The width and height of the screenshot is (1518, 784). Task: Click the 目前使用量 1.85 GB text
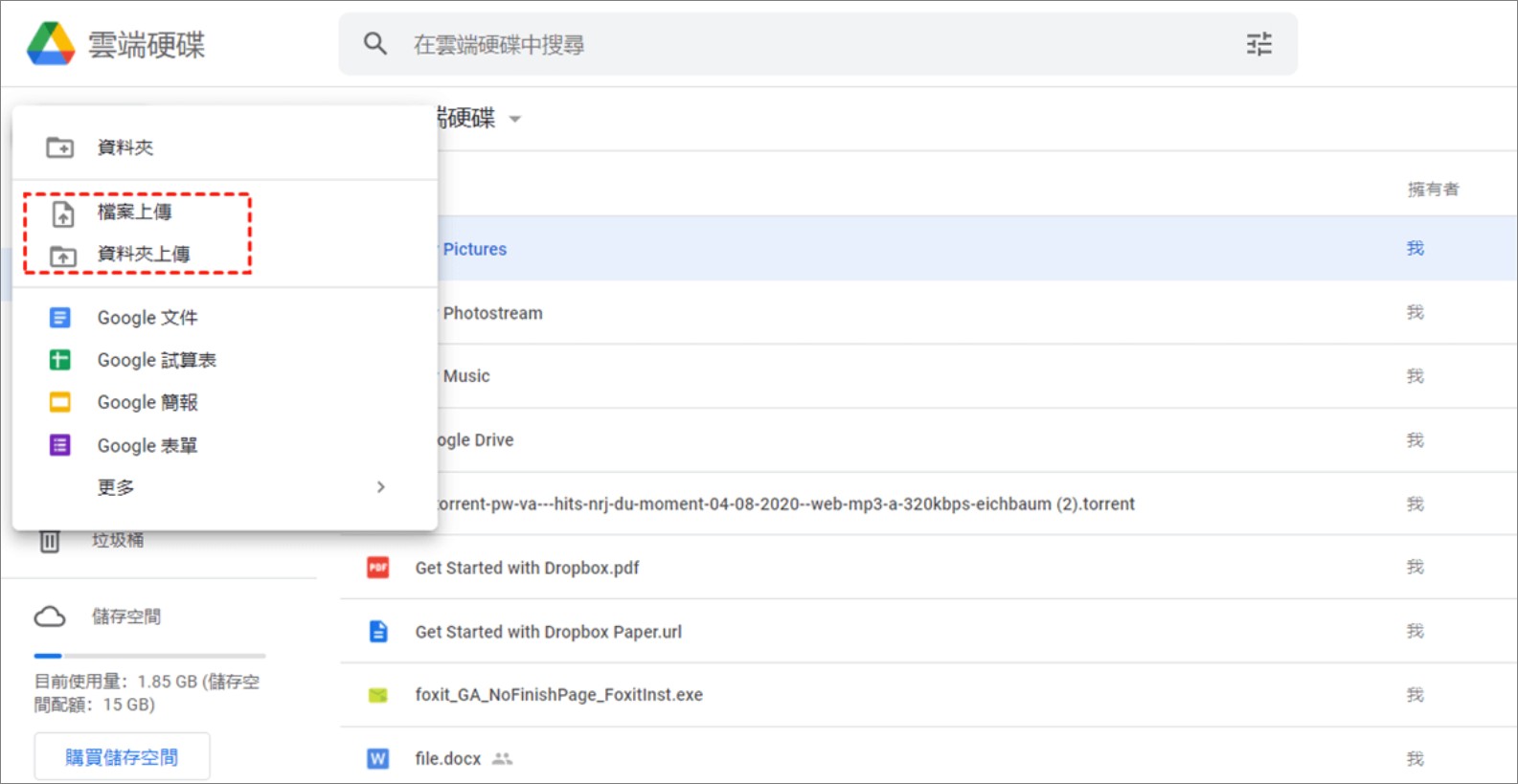point(147,693)
